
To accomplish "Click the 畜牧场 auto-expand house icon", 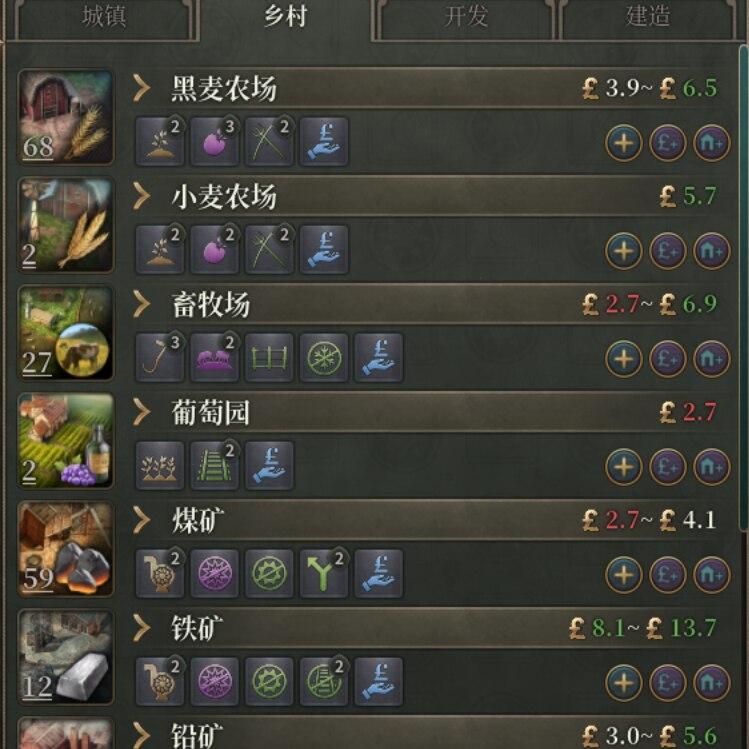I will click(711, 359).
